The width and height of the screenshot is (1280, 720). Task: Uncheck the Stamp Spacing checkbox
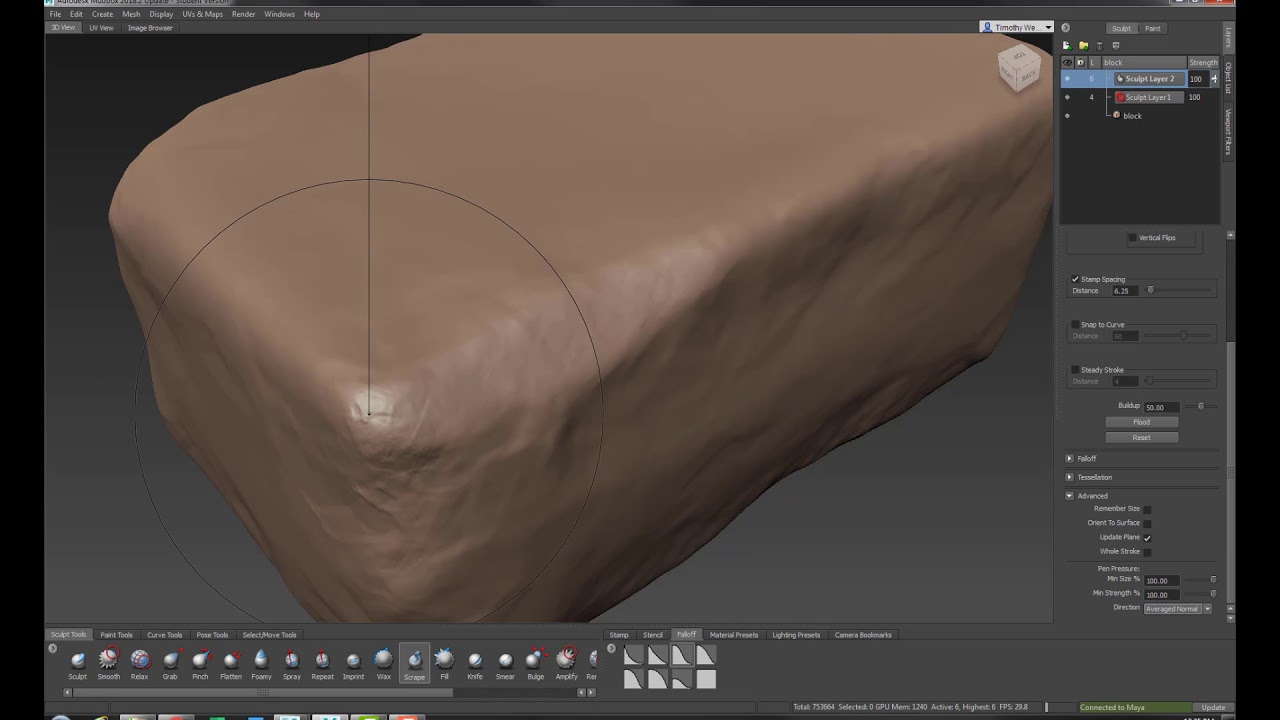1075,280
